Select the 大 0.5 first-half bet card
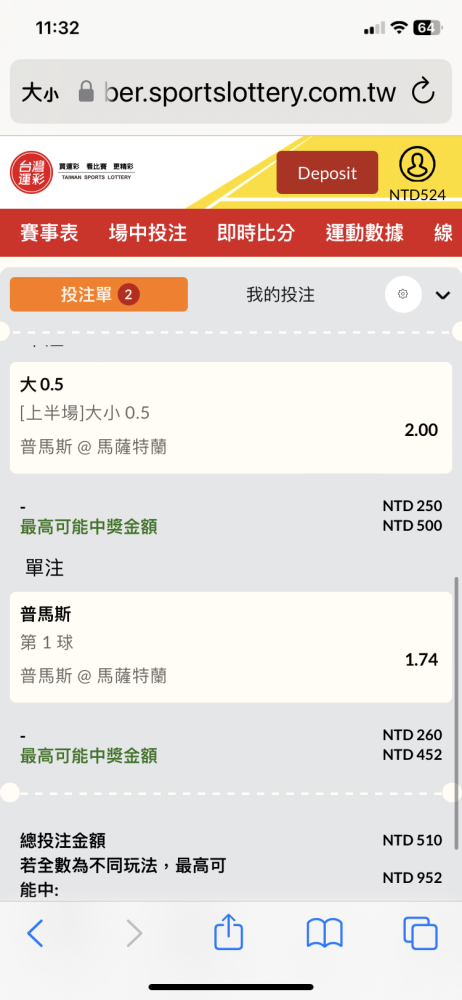Viewport: 462px width, 1000px height. [231, 418]
